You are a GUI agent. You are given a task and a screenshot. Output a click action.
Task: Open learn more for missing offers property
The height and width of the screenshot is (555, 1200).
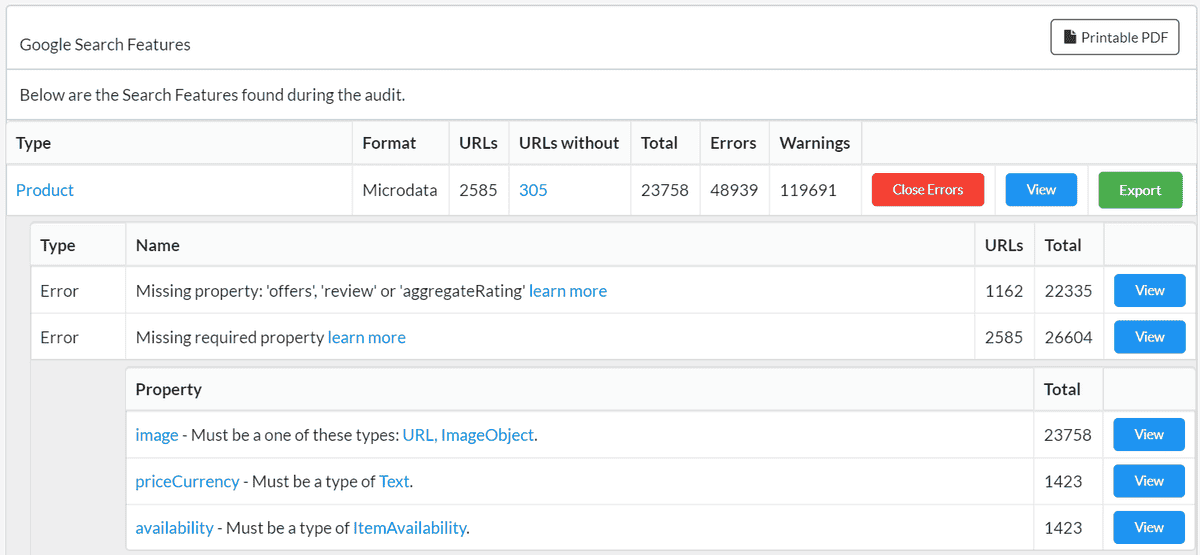pyautogui.click(x=568, y=291)
